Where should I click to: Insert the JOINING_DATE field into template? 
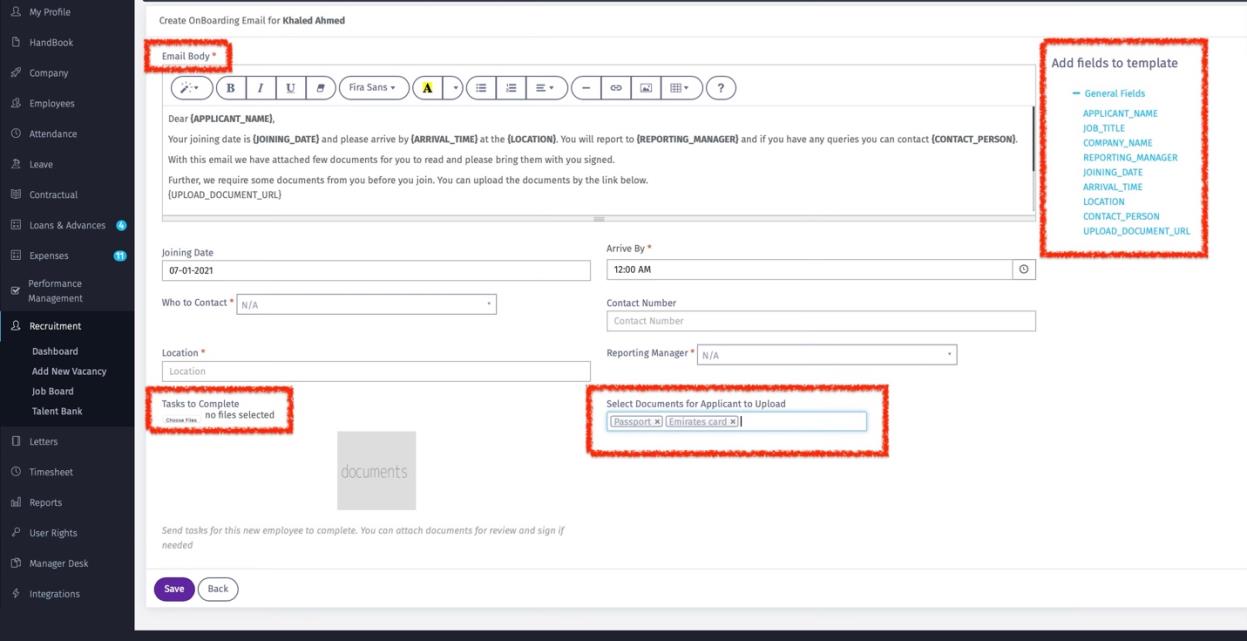coord(1112,172)
